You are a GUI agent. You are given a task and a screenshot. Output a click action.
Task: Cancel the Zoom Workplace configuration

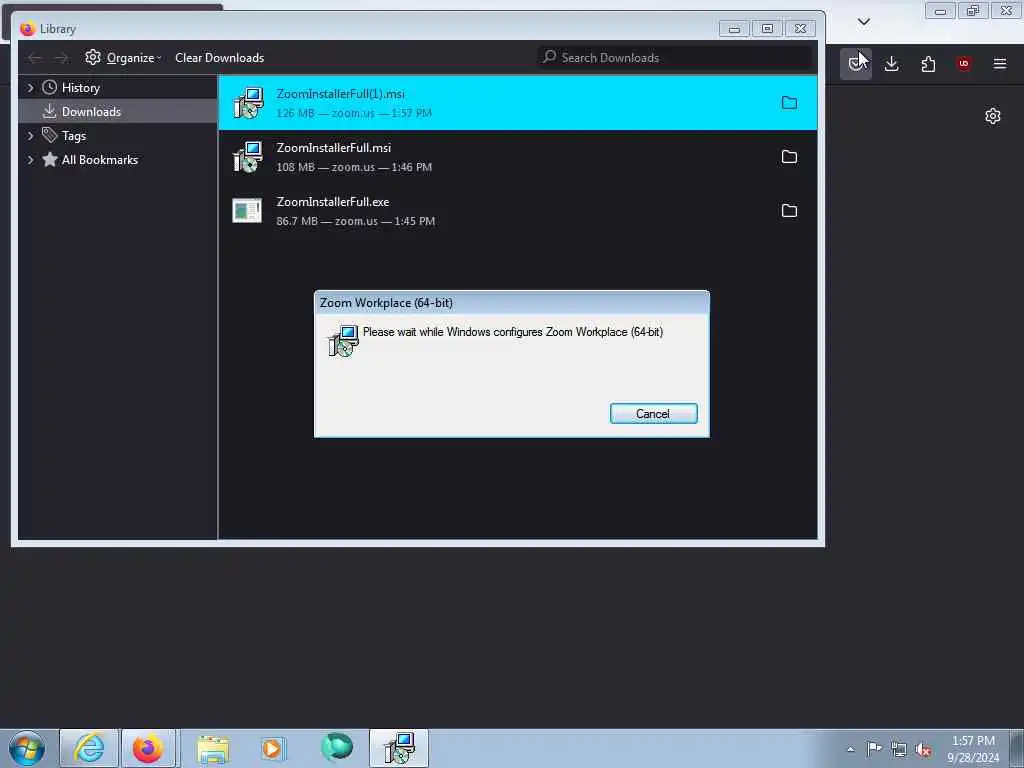pyautogui.click(x=653, y=413)
